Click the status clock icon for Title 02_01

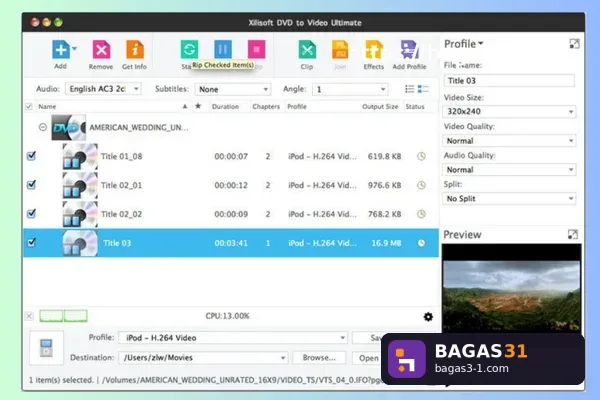421,185
